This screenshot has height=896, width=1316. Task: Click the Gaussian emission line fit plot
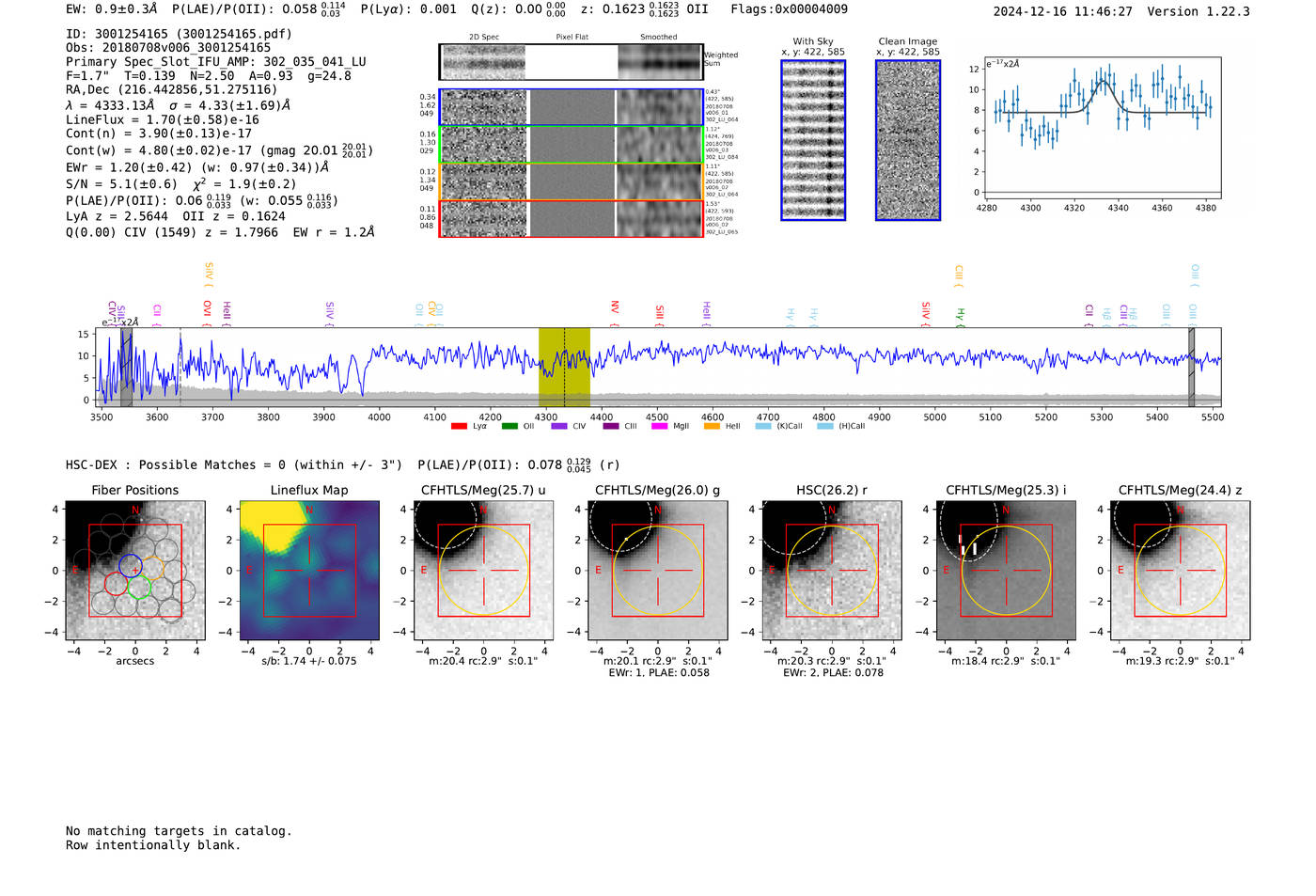click(x=1102, y=129)
